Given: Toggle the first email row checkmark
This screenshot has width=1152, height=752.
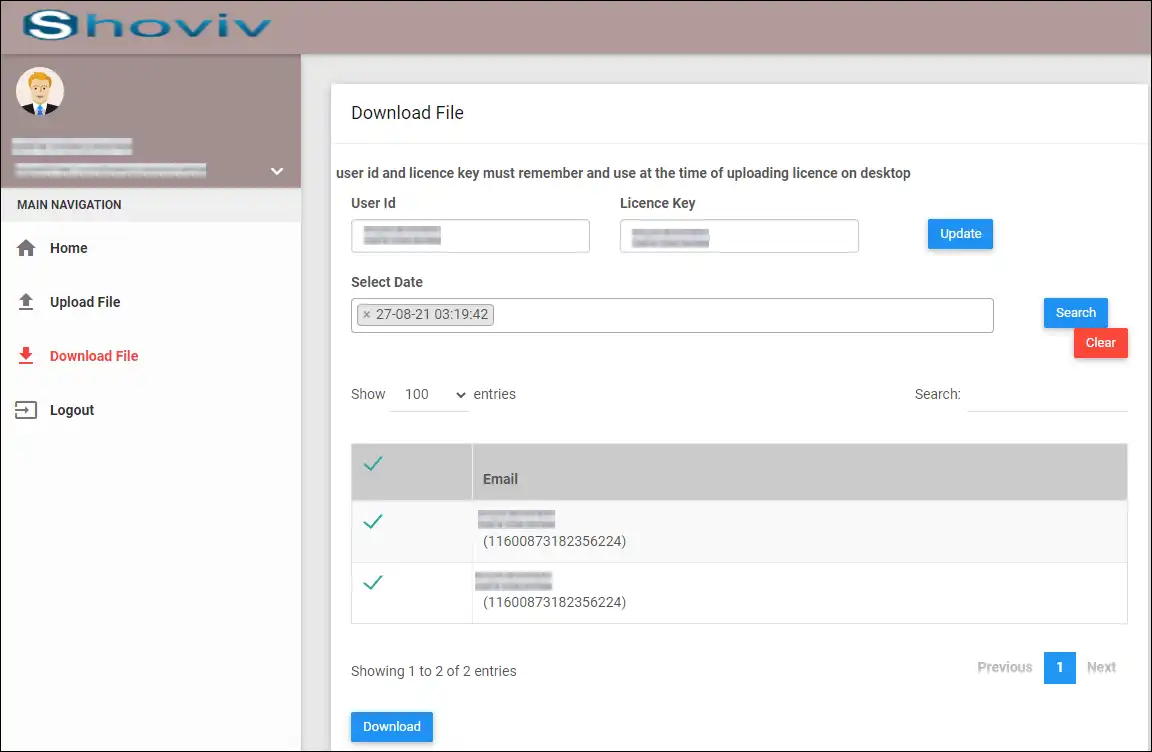Looking at the screenshot, I should click(x=373, y=522).
